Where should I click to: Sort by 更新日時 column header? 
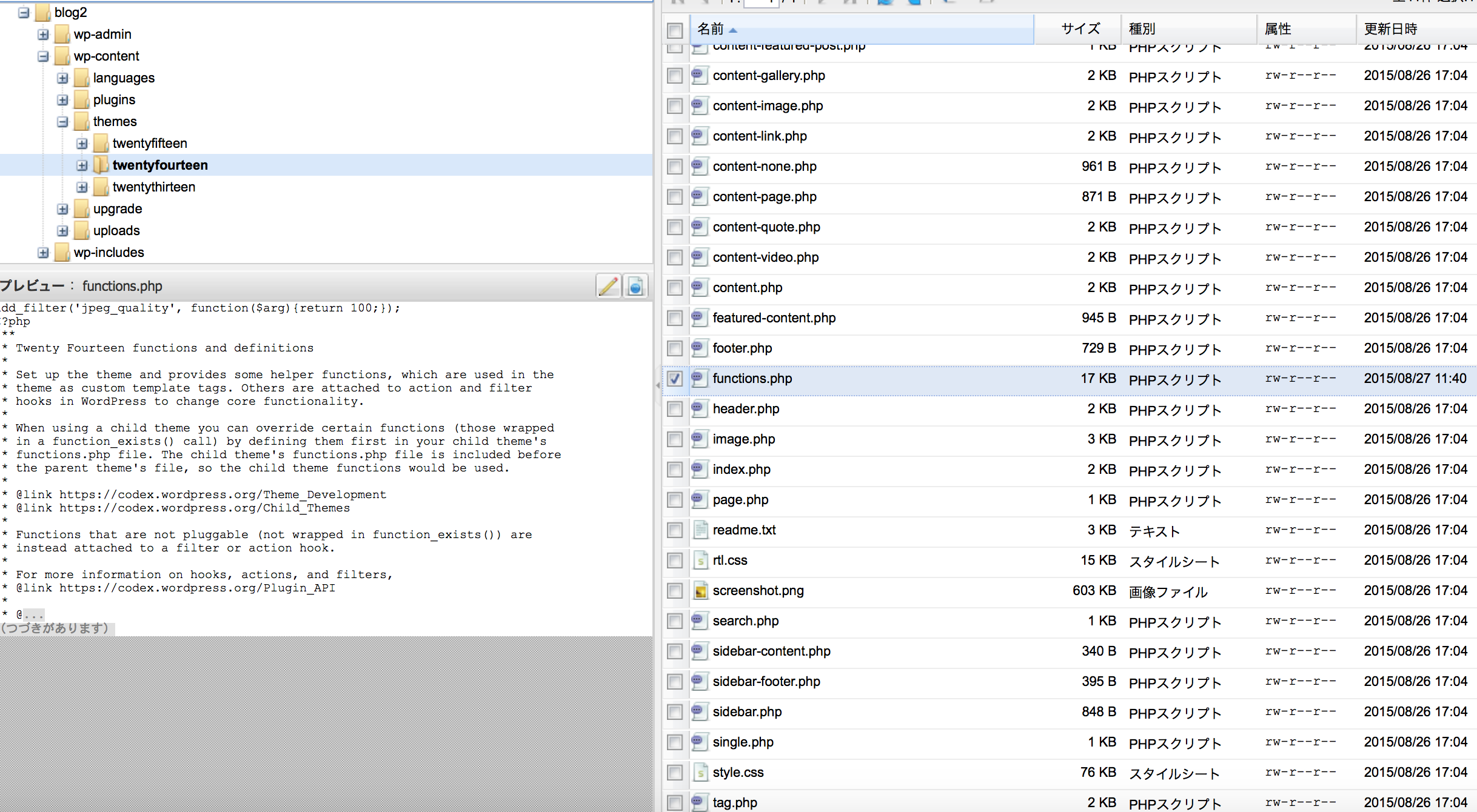tap(1416, 29)
